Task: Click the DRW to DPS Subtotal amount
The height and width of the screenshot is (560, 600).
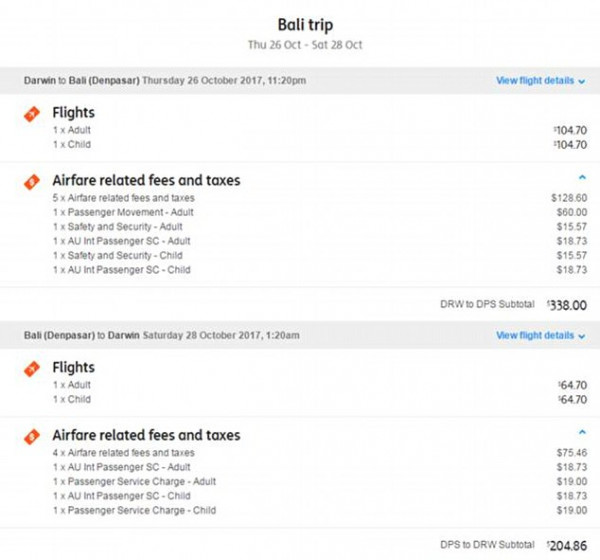Action: point(565,305)
